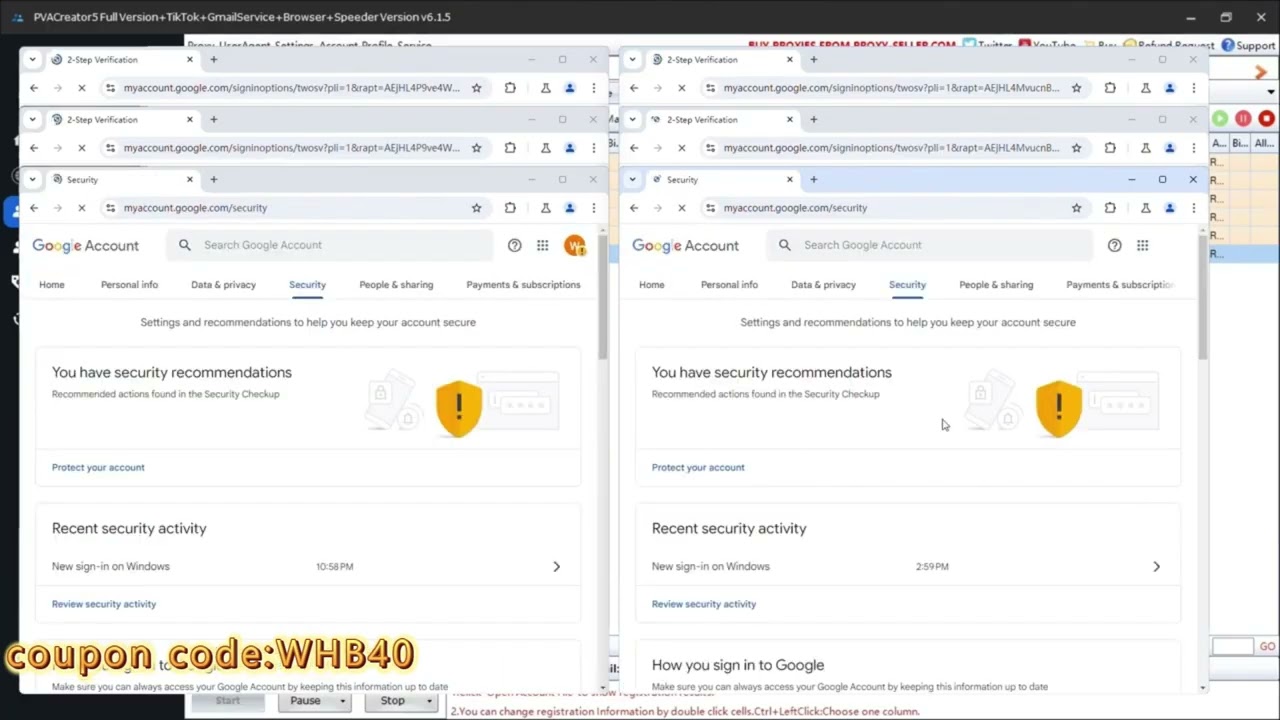Open Google apps grid in right Security window
Image resolution: width=1280 pixels, height=720 pixels.
(1142, 245)
